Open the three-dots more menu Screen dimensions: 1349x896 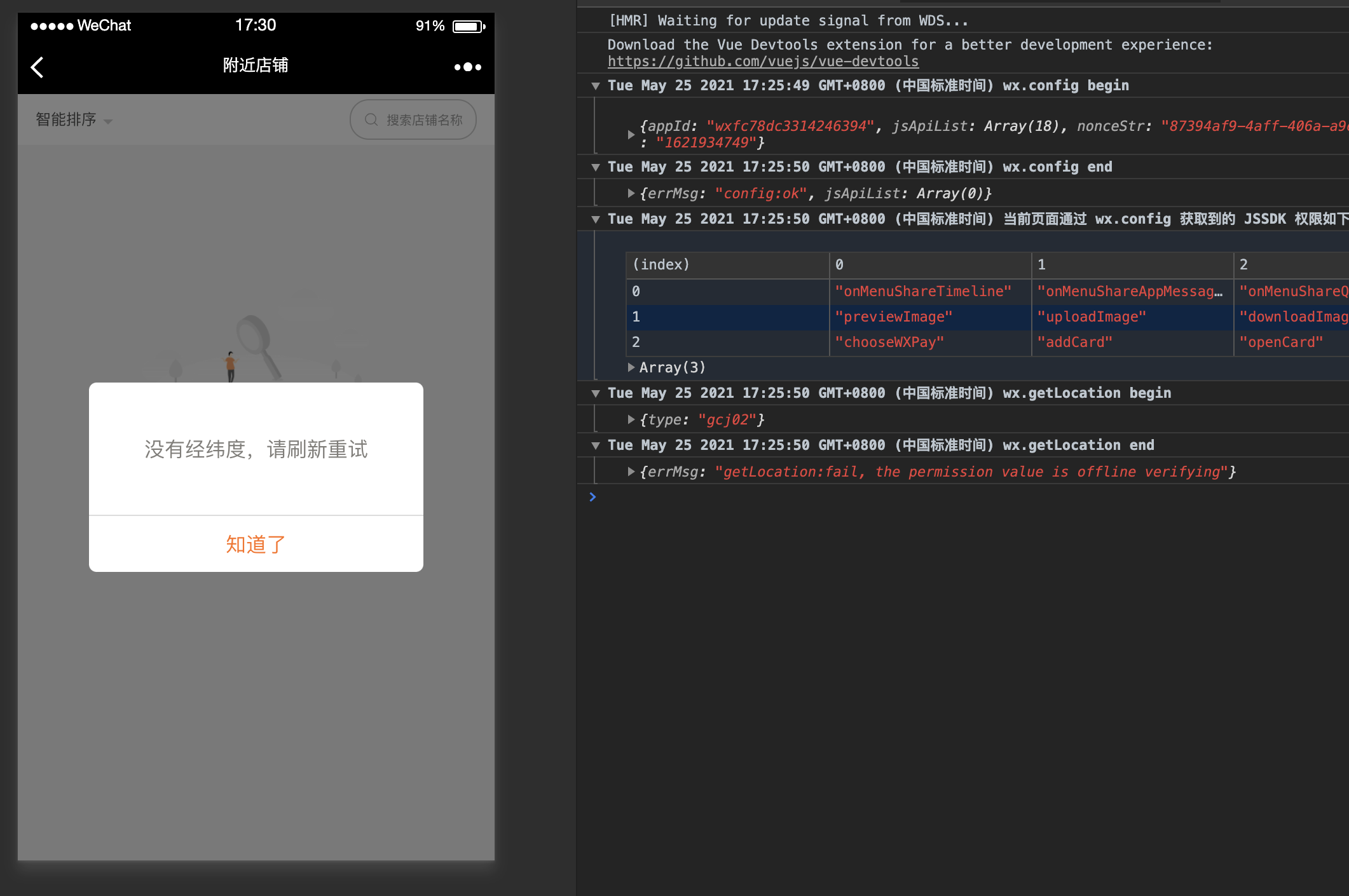coord(467,67)
